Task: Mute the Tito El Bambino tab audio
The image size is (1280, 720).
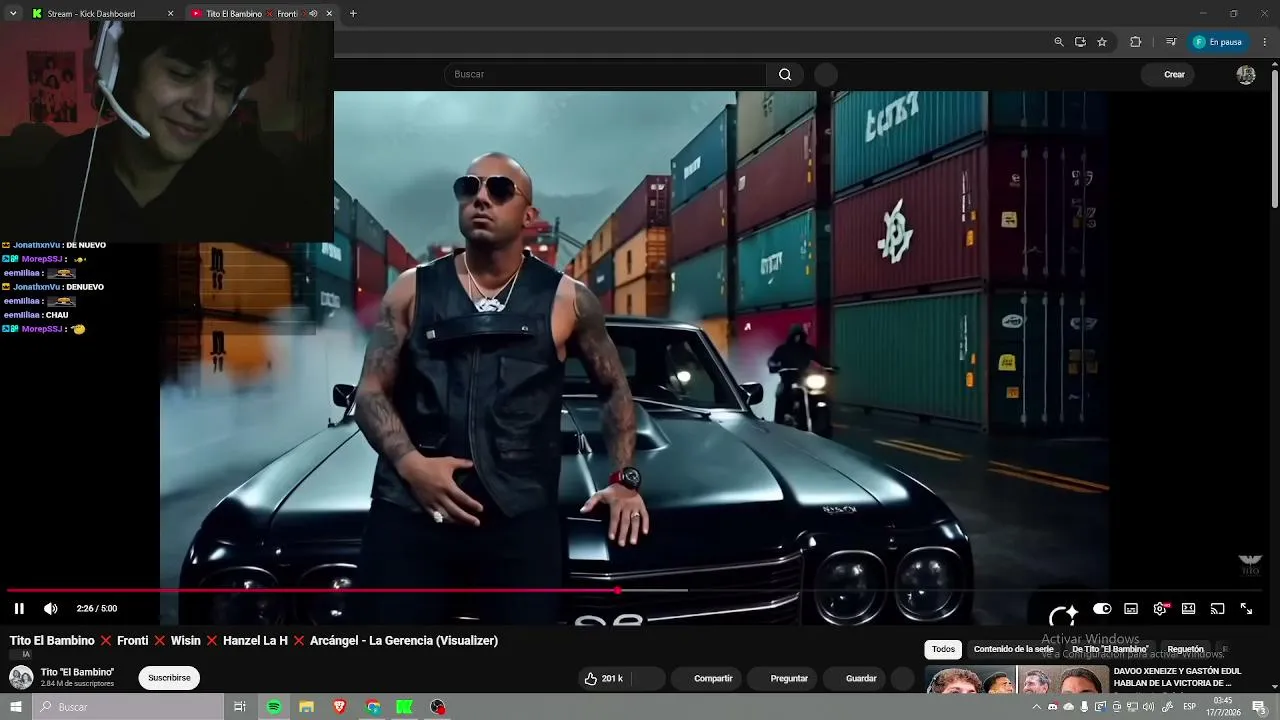Action: [313, 14]
